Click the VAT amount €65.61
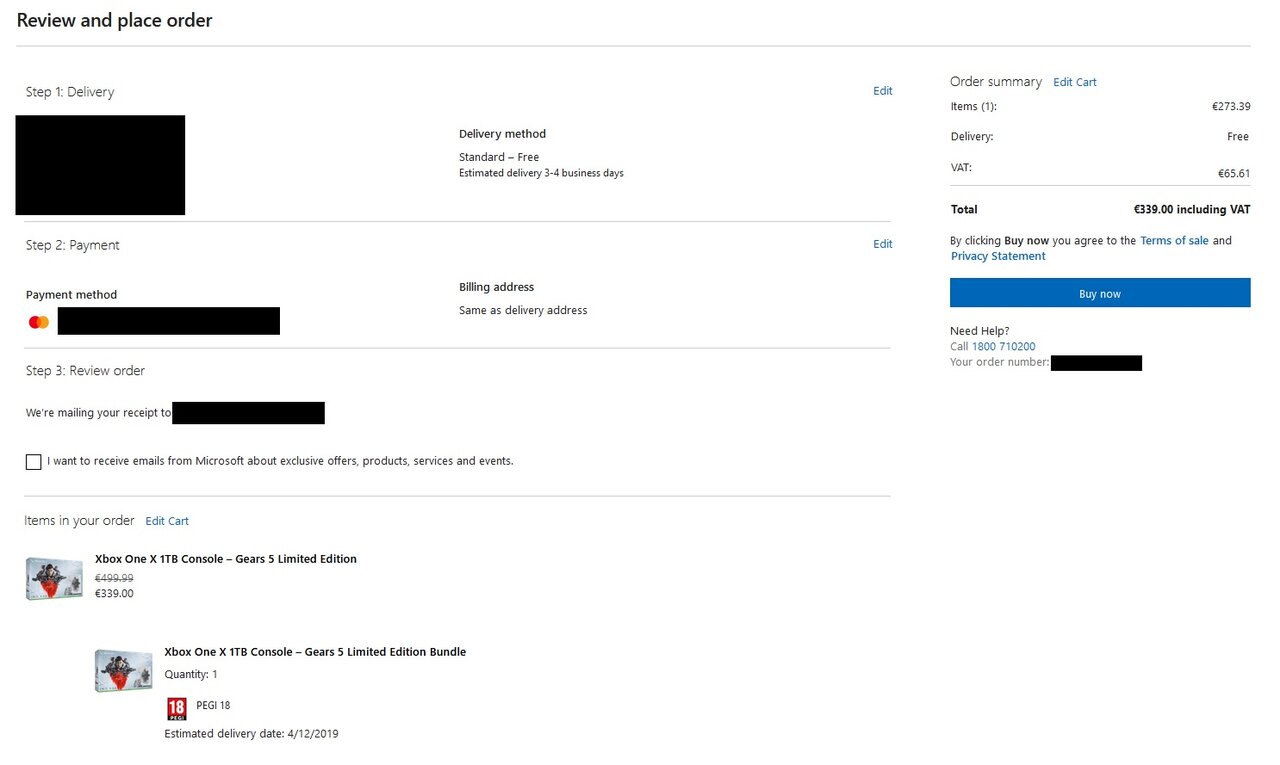The image size is (1280, 765). click(1234, 173)
